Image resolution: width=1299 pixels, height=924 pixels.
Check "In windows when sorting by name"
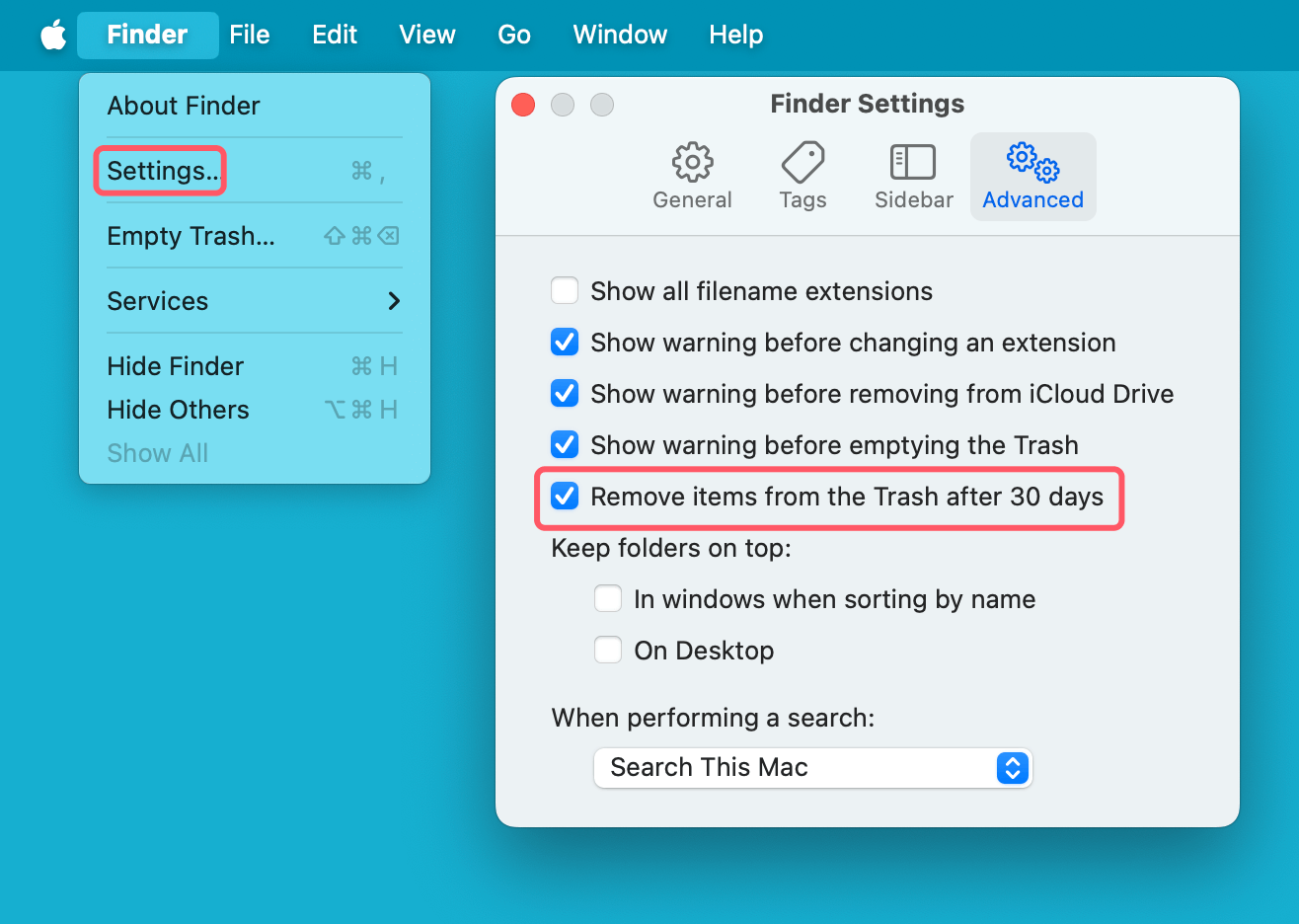[x=607, y=598]
